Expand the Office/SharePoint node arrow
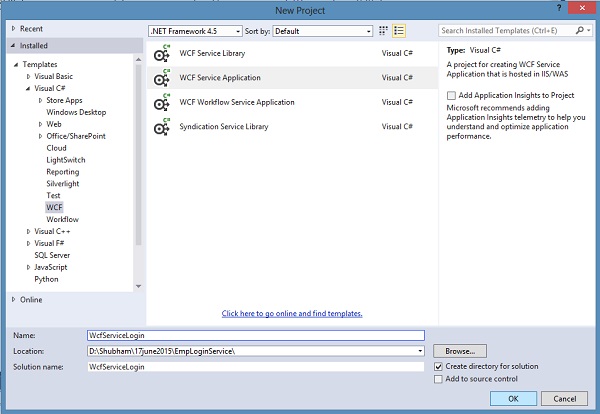 pos(40,136)
